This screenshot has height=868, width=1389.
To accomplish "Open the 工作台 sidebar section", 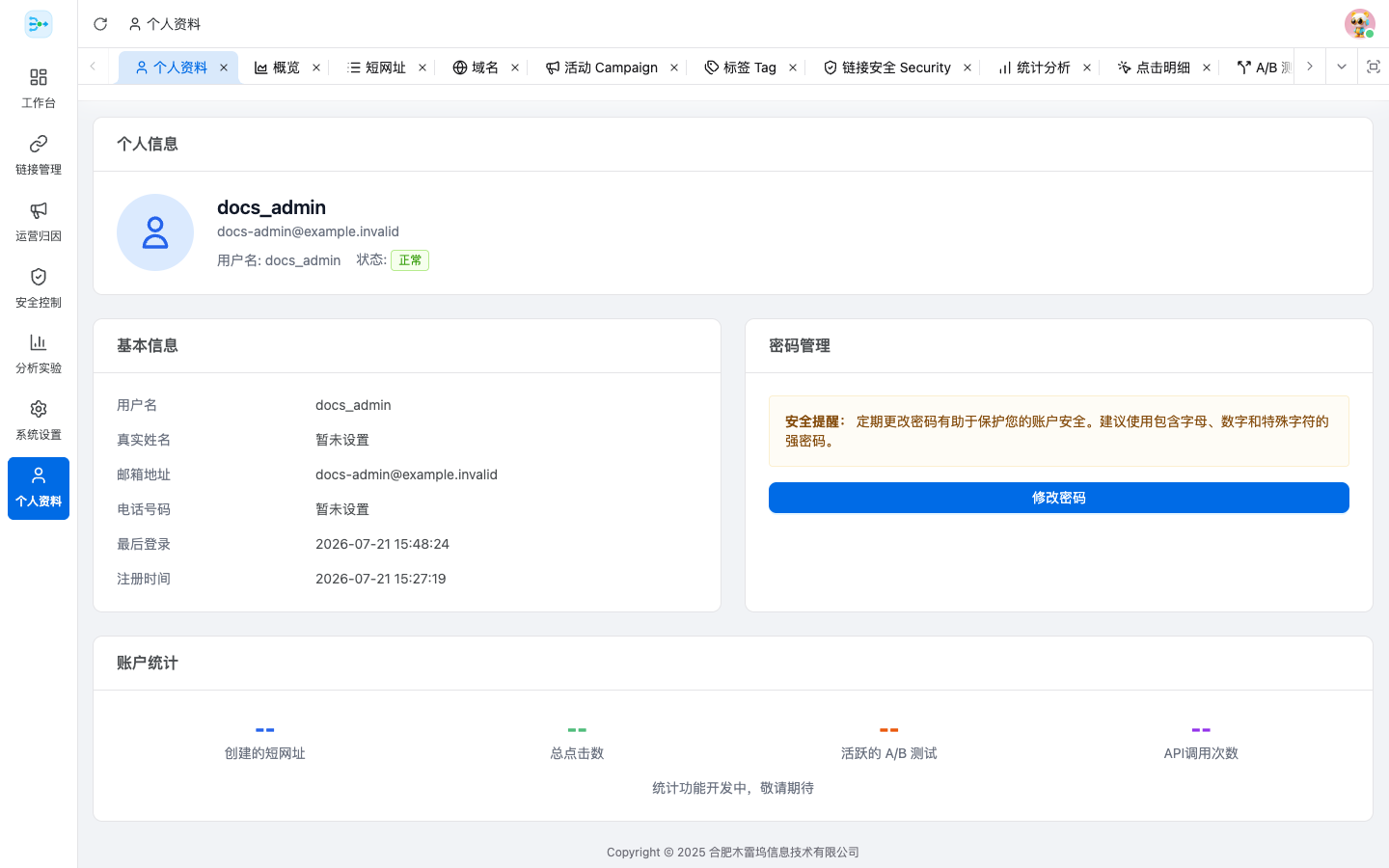I will tap(39, 88).
